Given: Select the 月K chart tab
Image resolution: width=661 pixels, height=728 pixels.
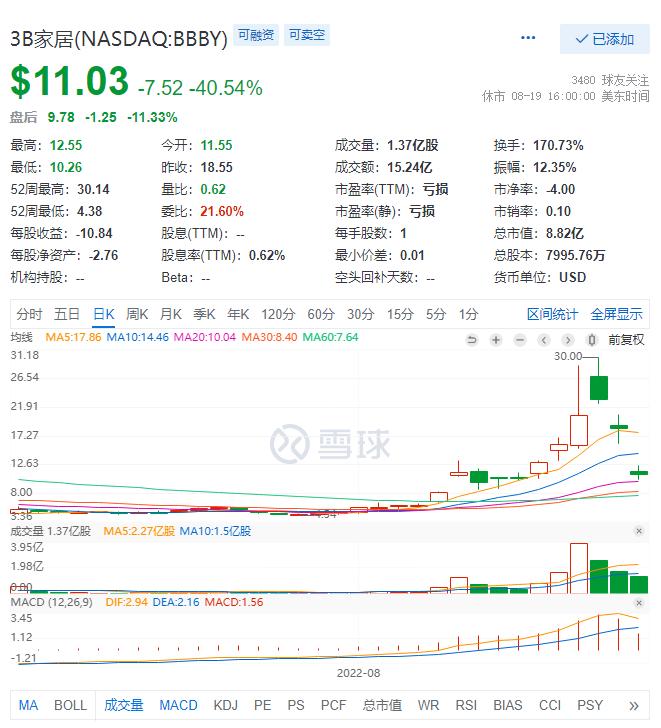Looking at the screenshot, I should coord(170,314).
